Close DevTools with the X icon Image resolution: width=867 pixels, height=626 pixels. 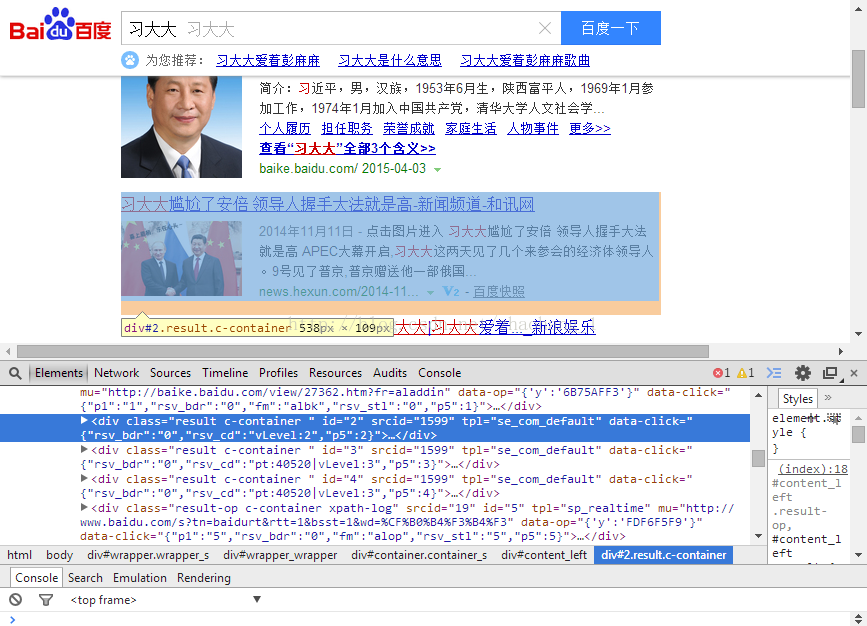(854, 373)
